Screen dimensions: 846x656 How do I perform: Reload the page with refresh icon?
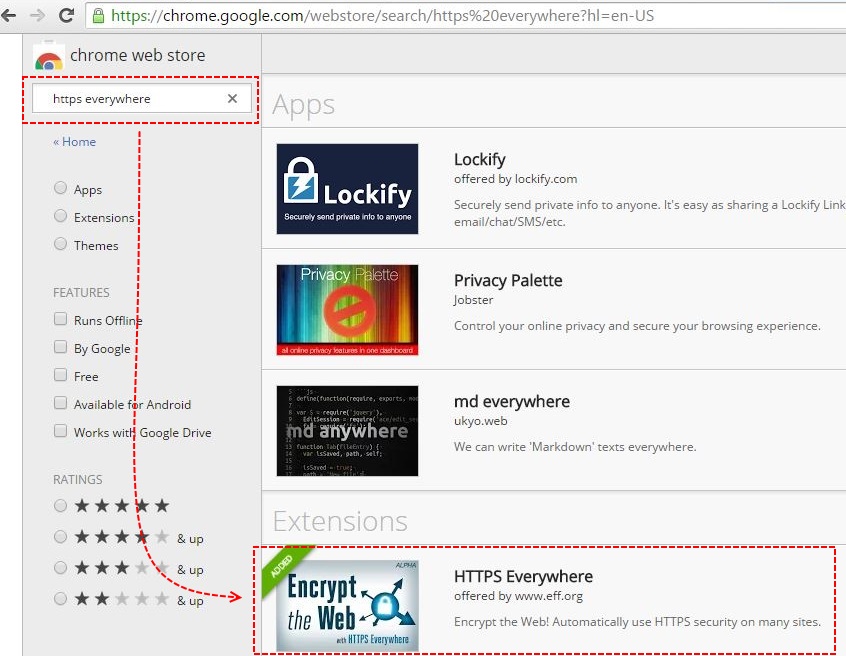coord(66,15)
